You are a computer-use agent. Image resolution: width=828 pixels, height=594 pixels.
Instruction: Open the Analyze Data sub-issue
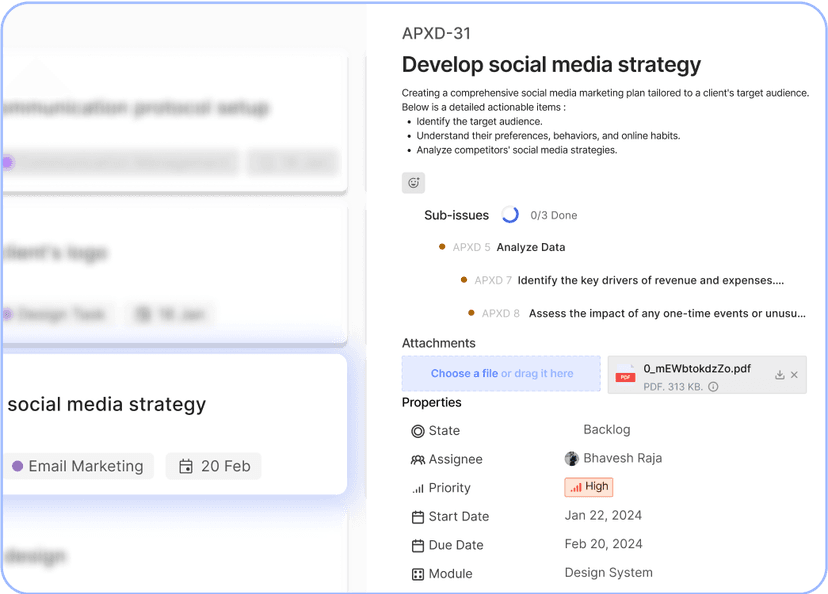(x=530, y=247)
